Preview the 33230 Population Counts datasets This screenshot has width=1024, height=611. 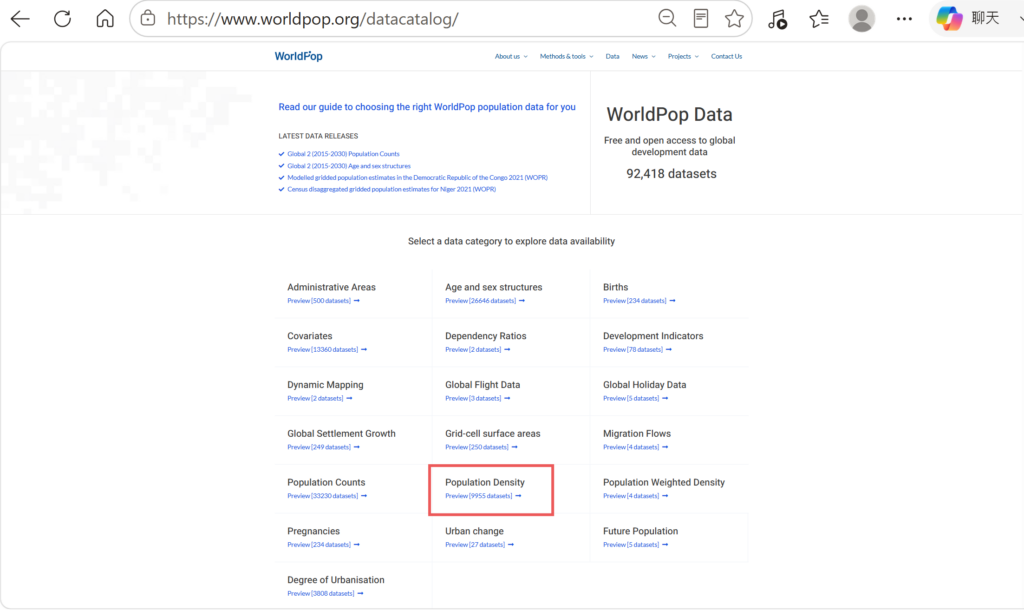click(327, 496)
